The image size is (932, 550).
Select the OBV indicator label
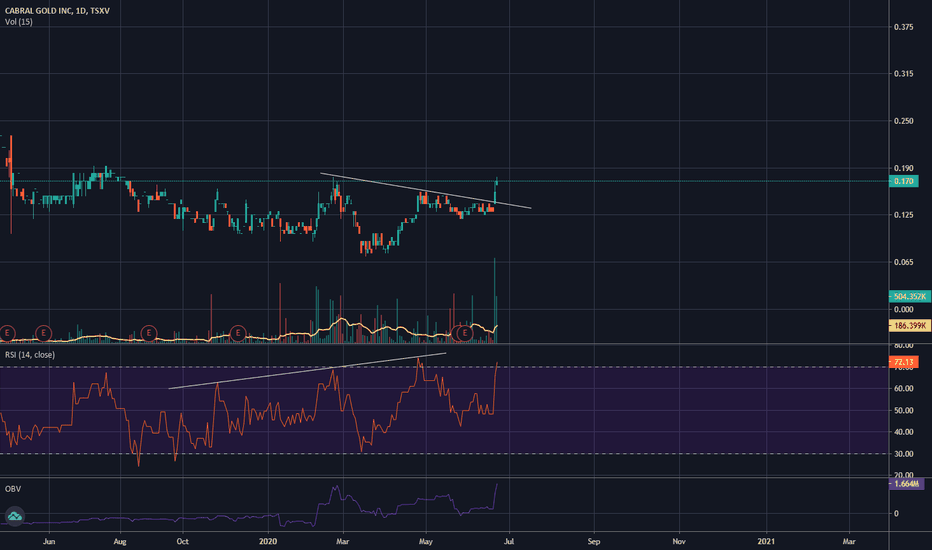click(12, 489)
